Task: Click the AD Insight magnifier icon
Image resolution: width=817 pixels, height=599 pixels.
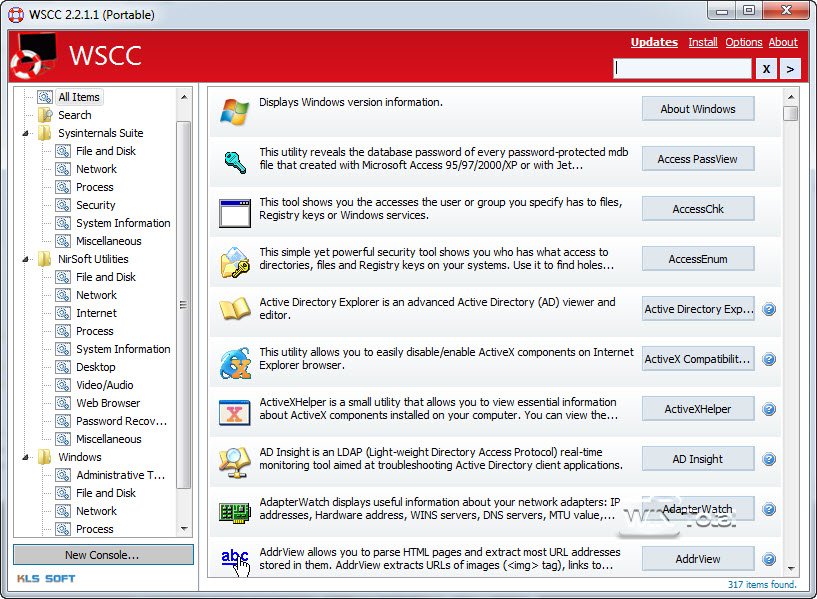Action: tap(234, 462)
